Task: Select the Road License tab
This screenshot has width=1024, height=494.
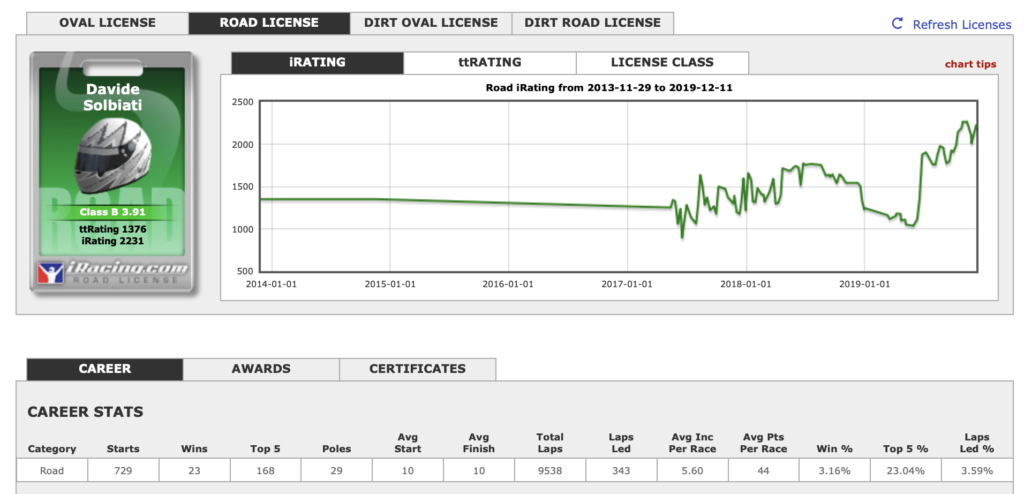Action: tap(269, 23)
